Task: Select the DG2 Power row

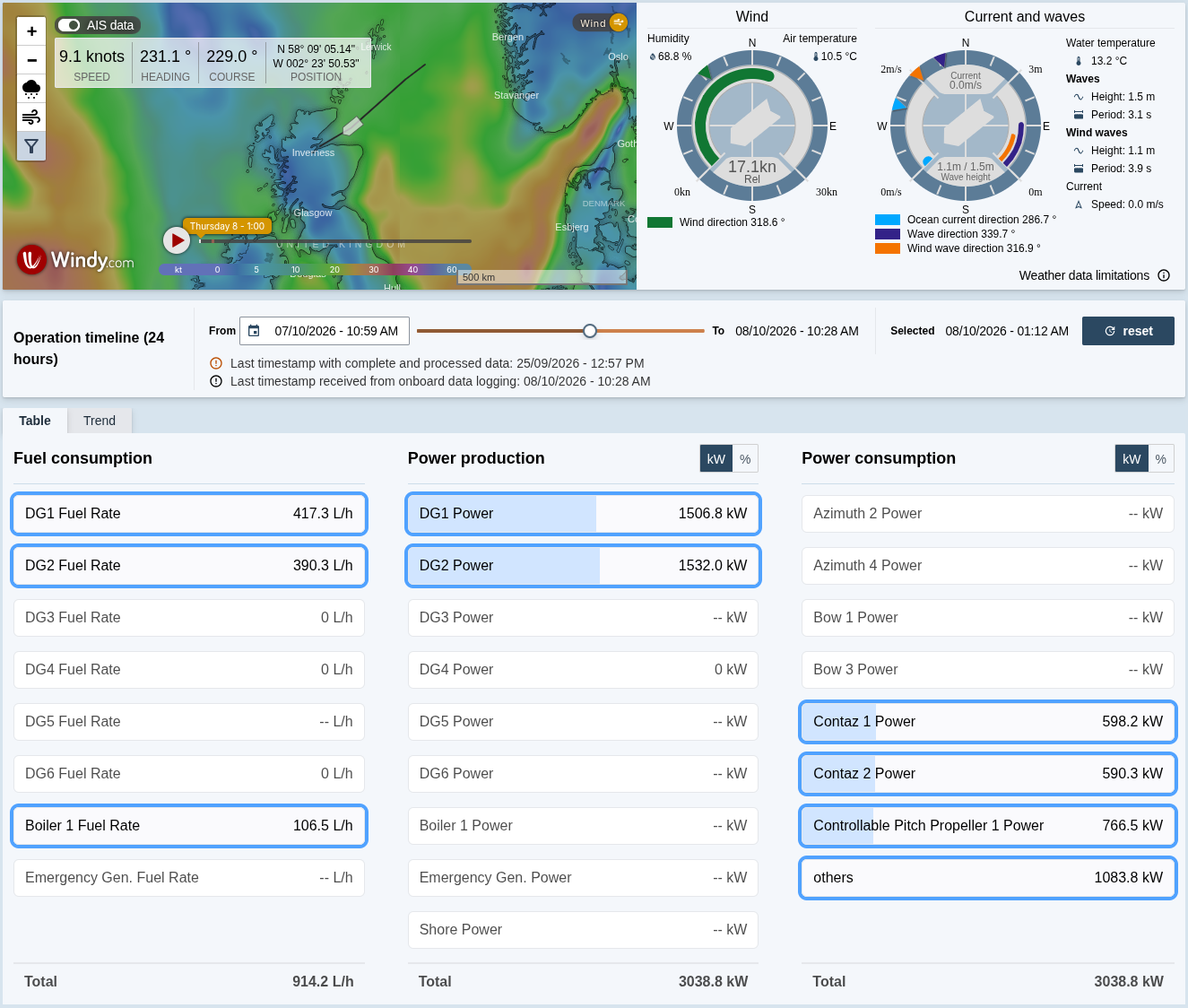Action: click(583, 566)
